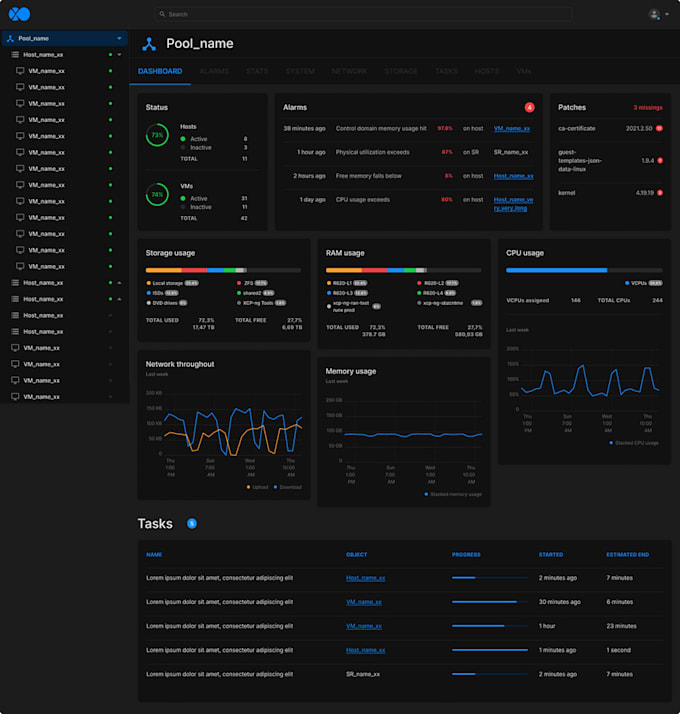The image size is (680, 714).
Task: Click the red alarm count badge showing 4
Action: (530, 107)
